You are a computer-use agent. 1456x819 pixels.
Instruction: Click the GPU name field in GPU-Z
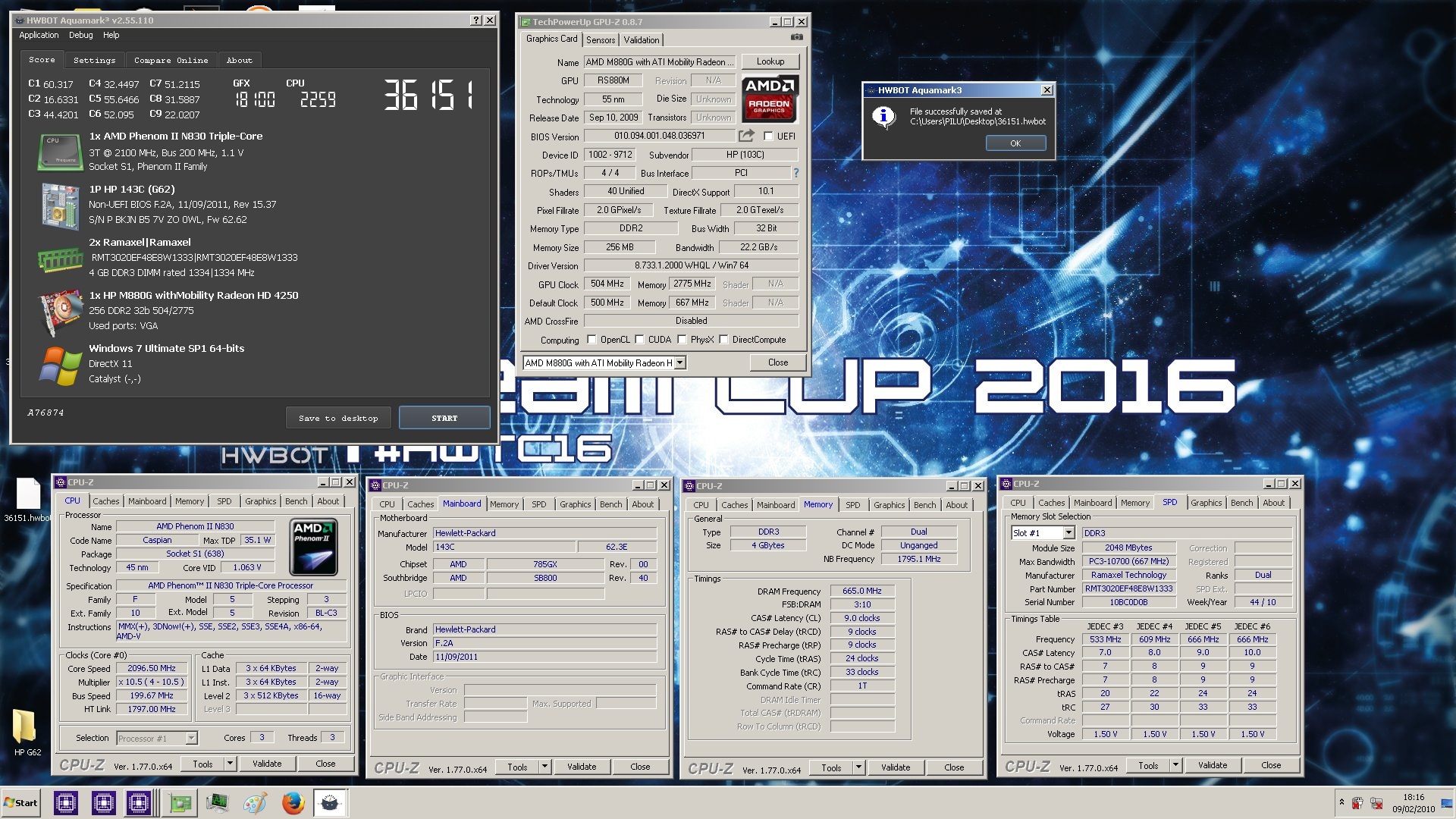(x=660, y=62)
